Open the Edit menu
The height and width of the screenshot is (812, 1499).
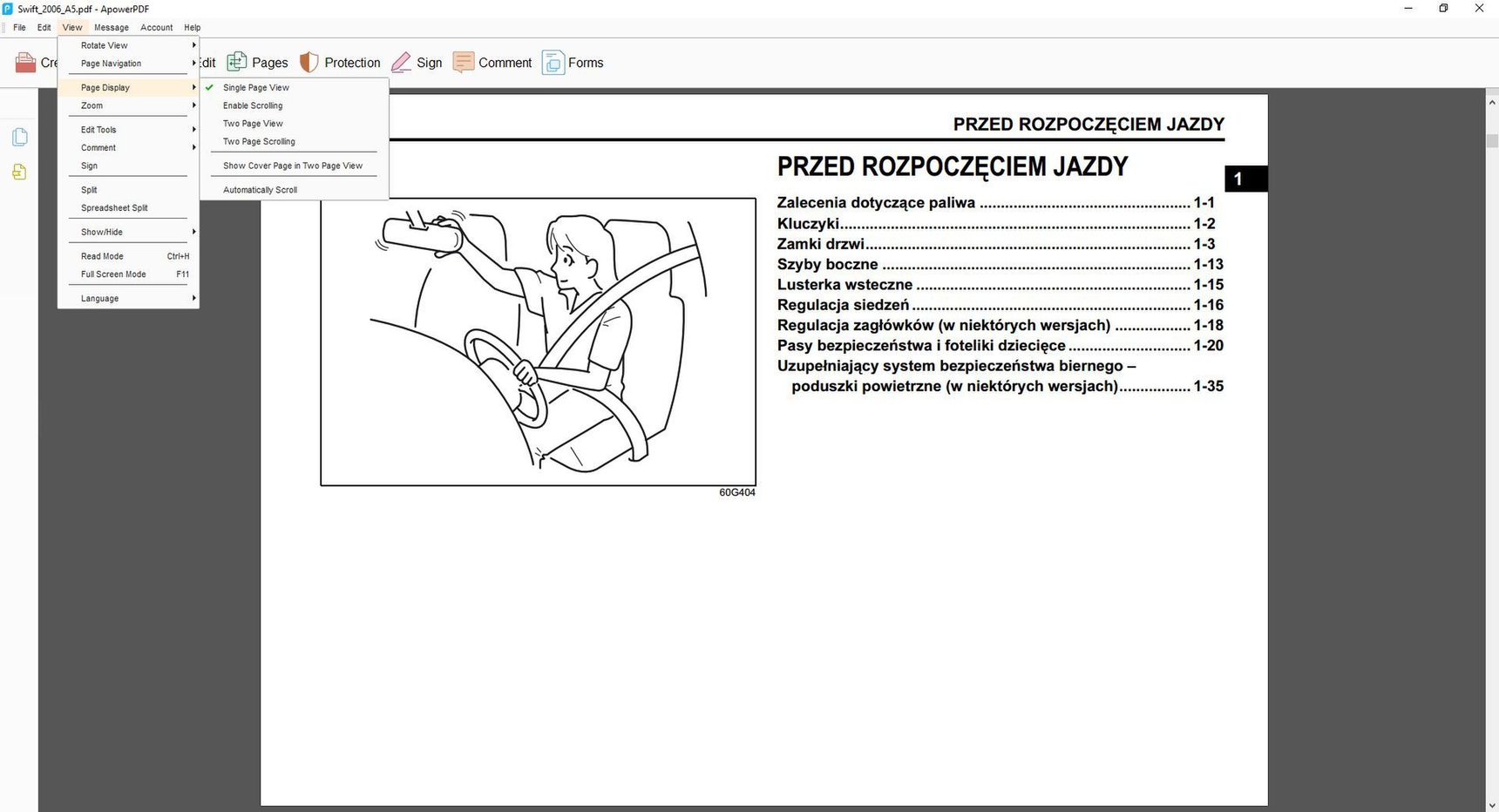(44, 27)
